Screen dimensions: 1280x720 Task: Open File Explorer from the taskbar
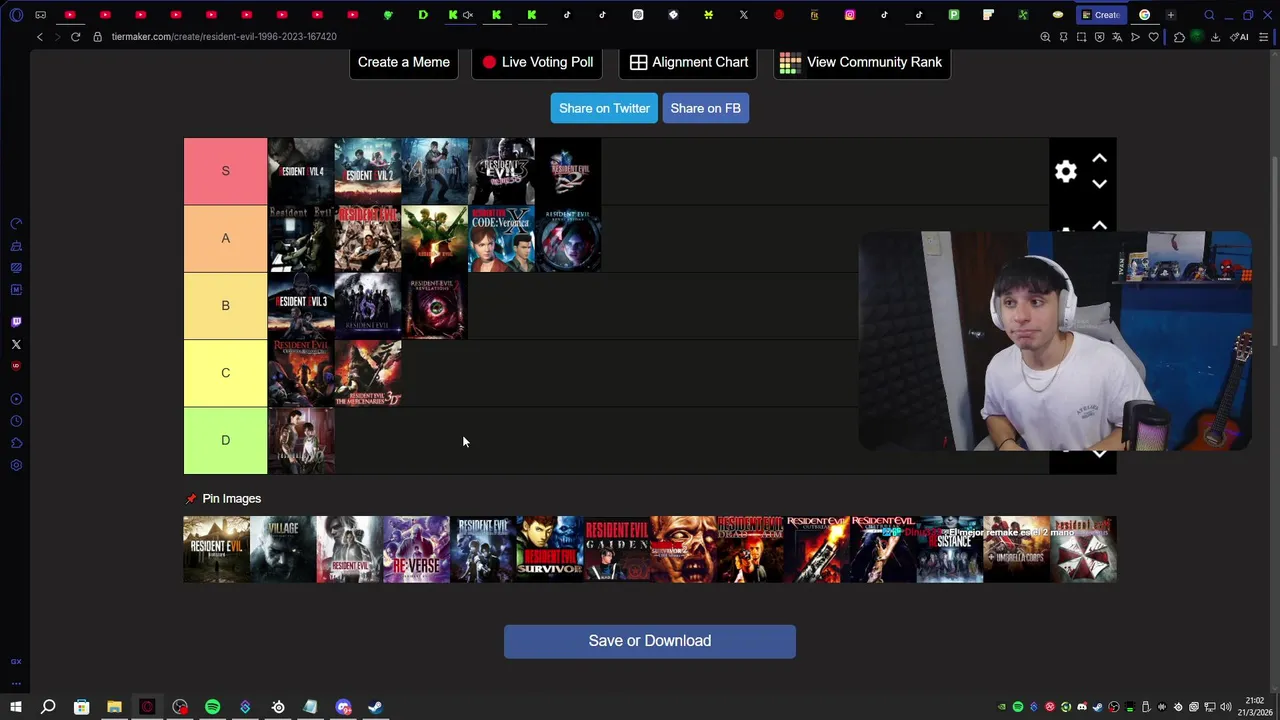pos(114,707)
